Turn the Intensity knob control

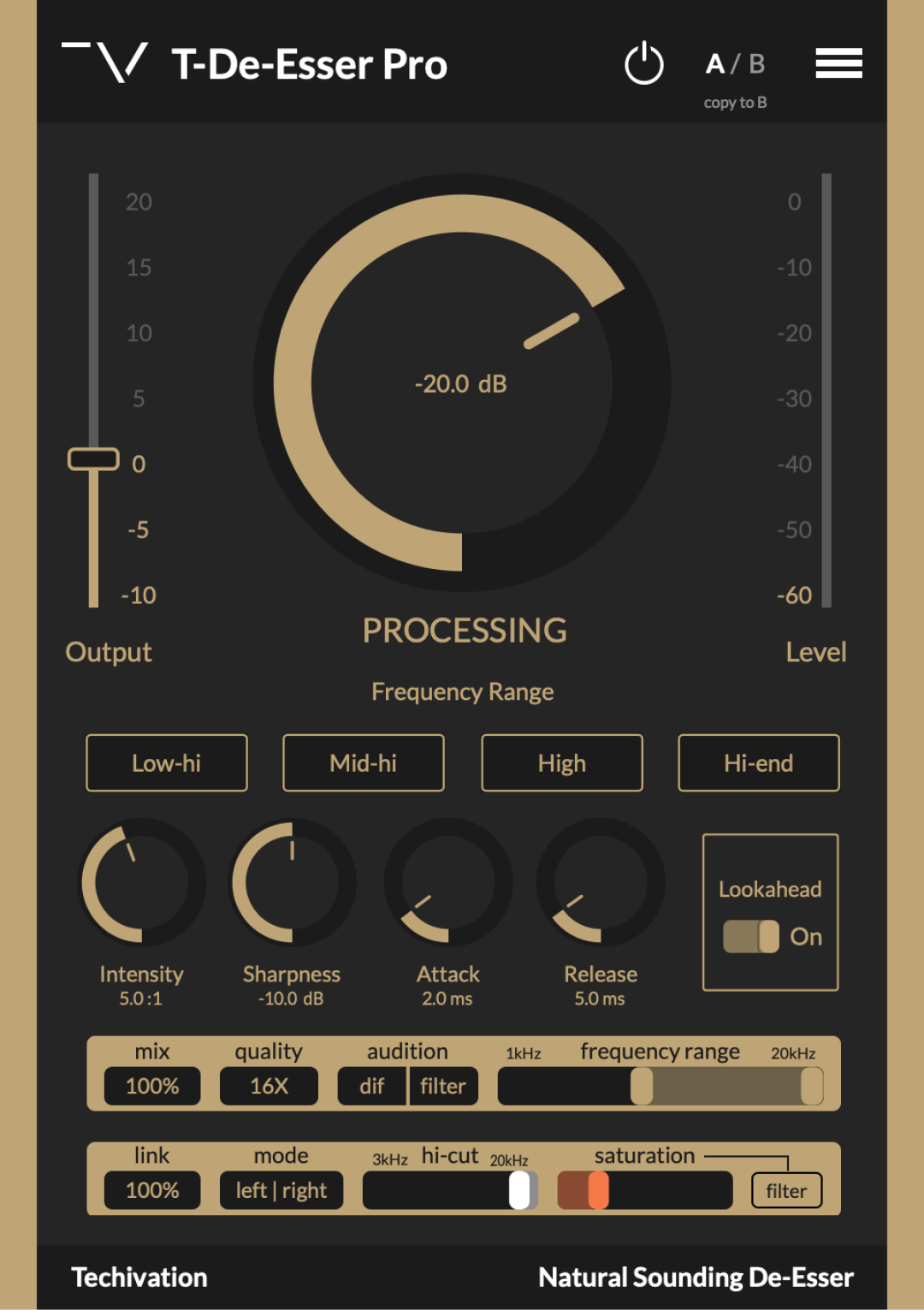click(x=142, y=883)
